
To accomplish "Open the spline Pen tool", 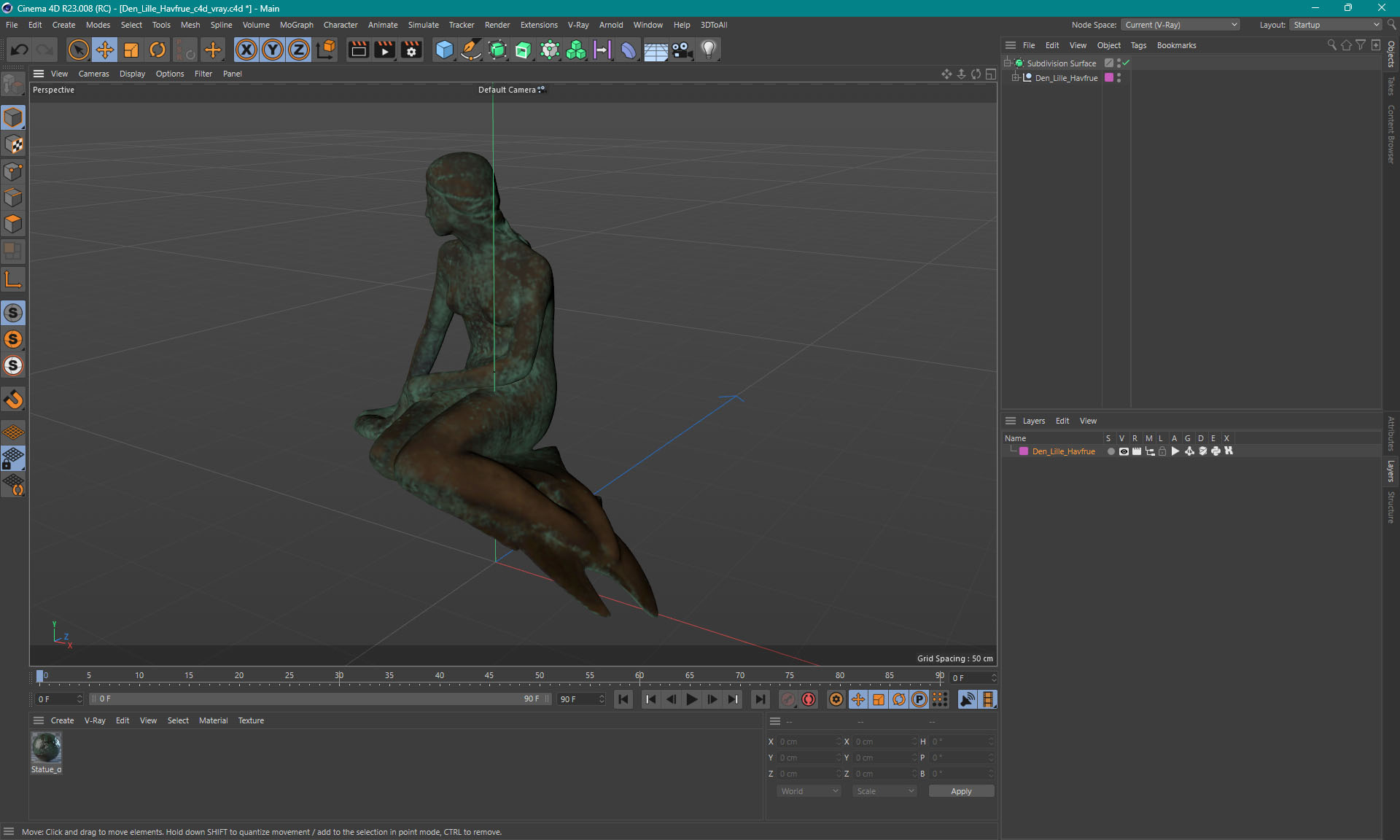I will pos(471,50).
